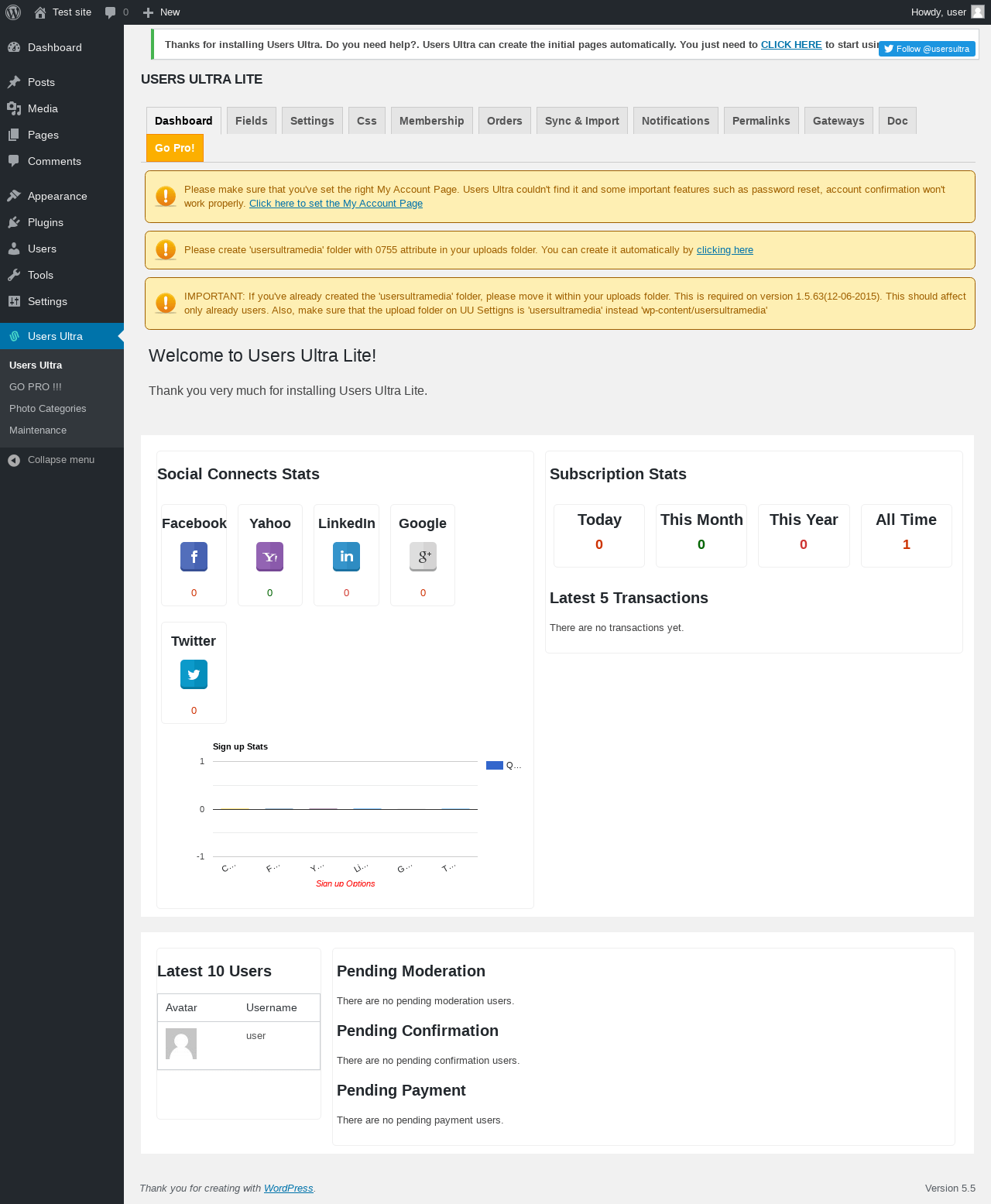Click the Plugins plug icon
991x1204 pixels.
click(14, 222)
